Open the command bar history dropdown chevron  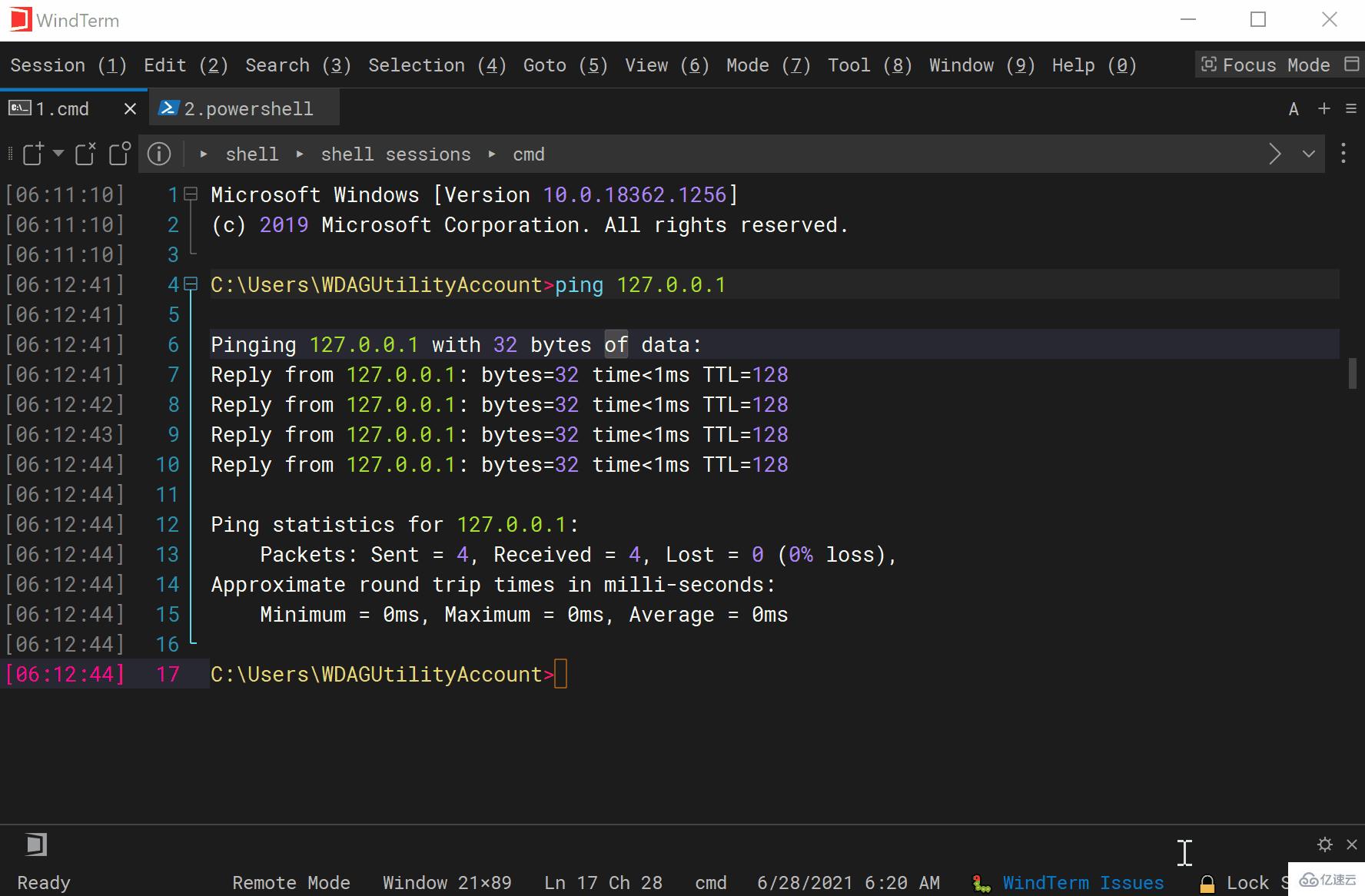(1309, 154)
